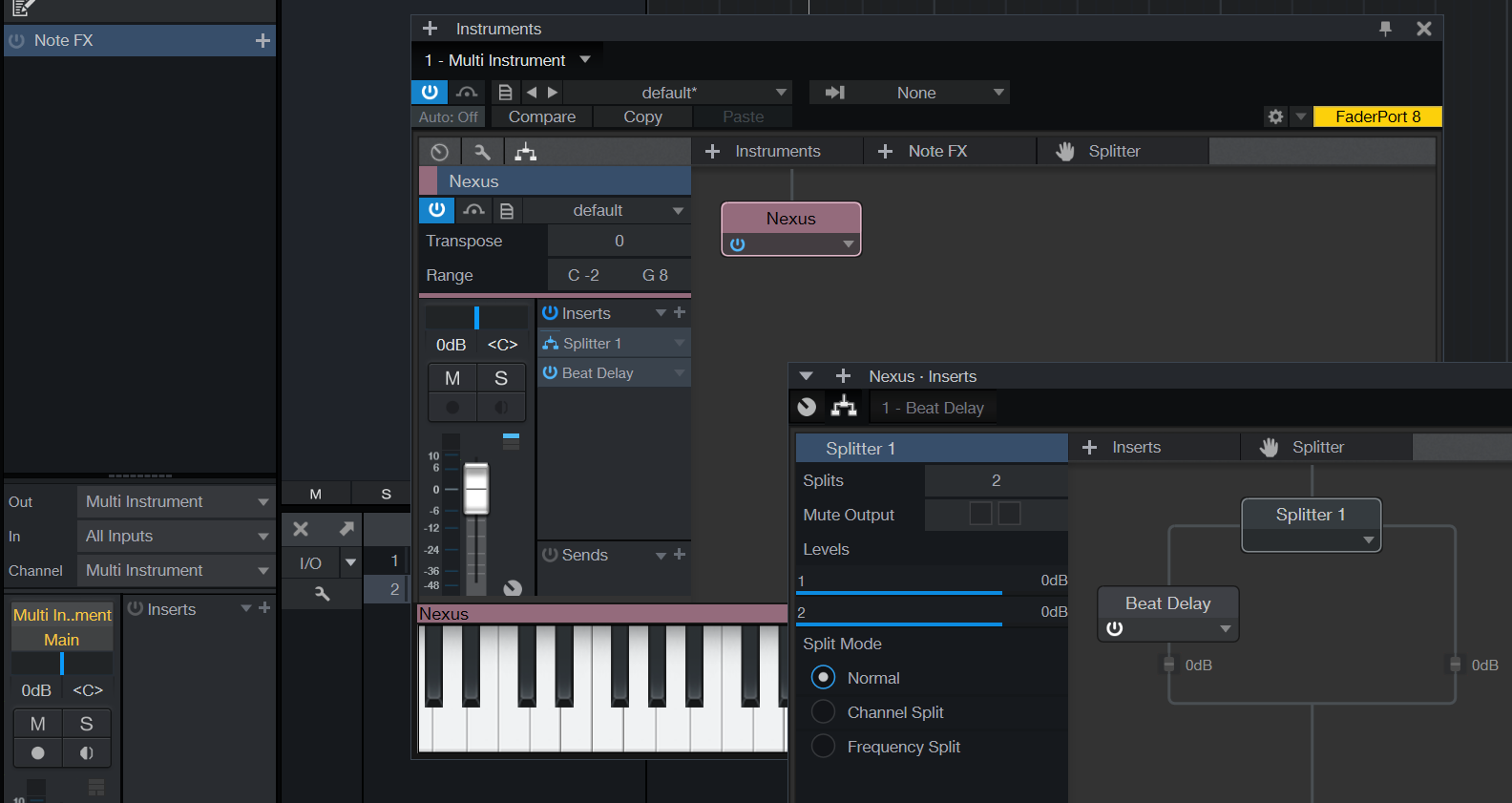
Task: Open the Out Multi Instrument dropdown
Action: (x=176, y=501)
